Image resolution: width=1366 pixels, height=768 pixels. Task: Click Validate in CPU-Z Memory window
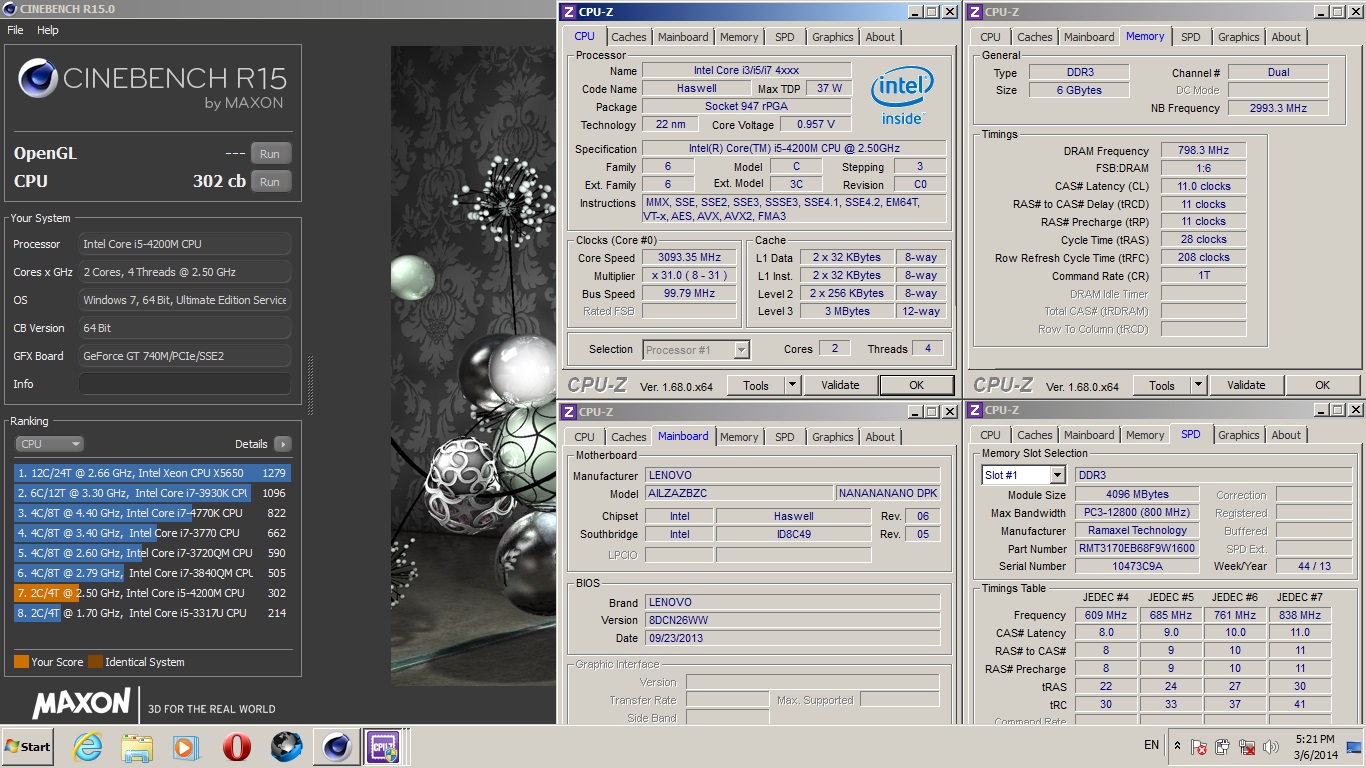tap(1246, 385)
